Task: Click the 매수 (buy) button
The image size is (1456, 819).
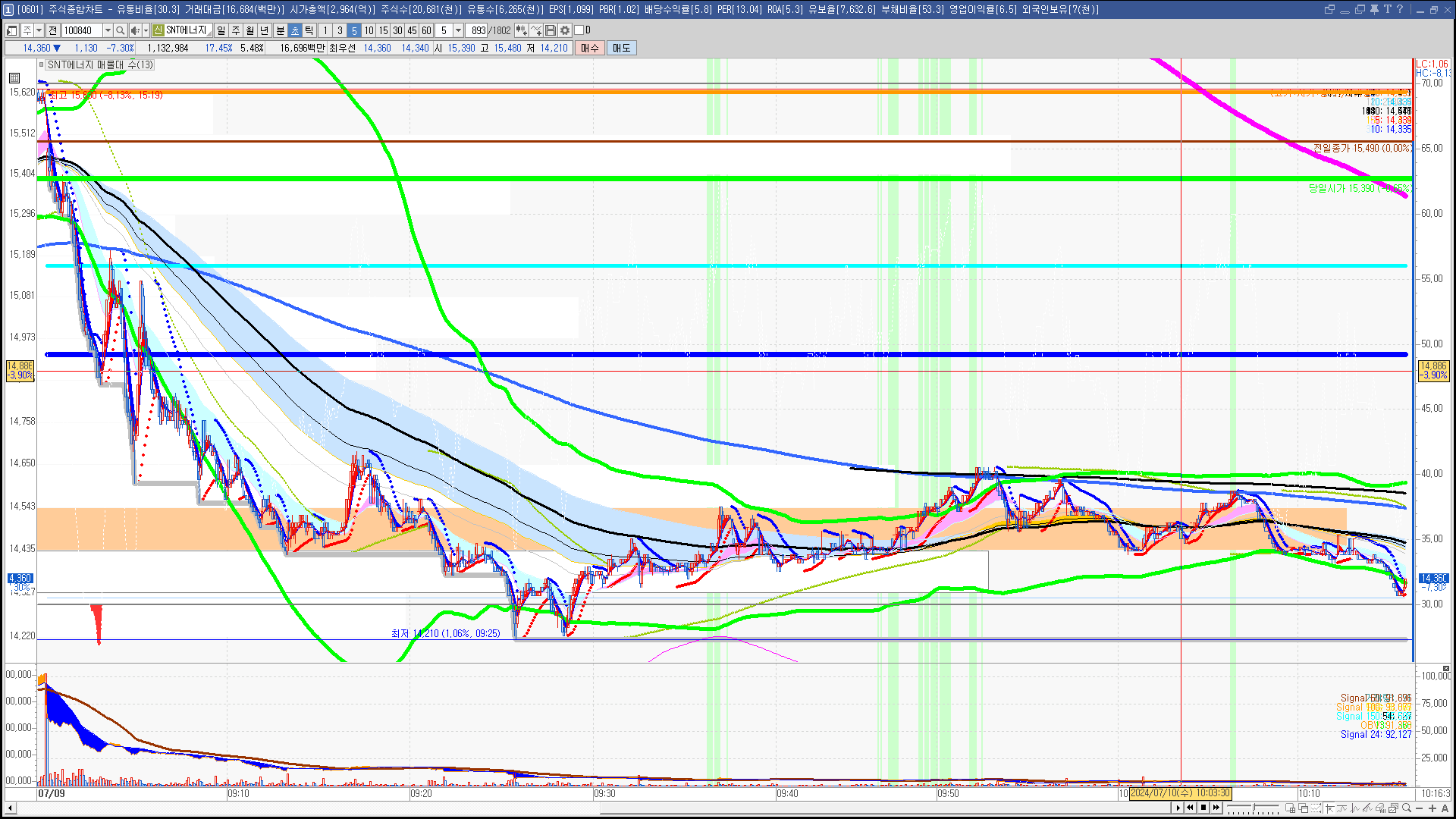Action: (x=590, y=48)
